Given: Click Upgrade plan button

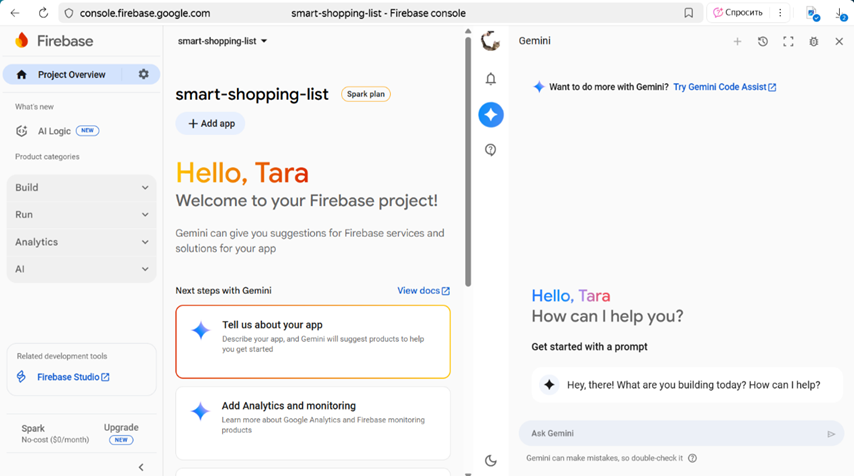Looking at the screenshot, I should [121, 433].
